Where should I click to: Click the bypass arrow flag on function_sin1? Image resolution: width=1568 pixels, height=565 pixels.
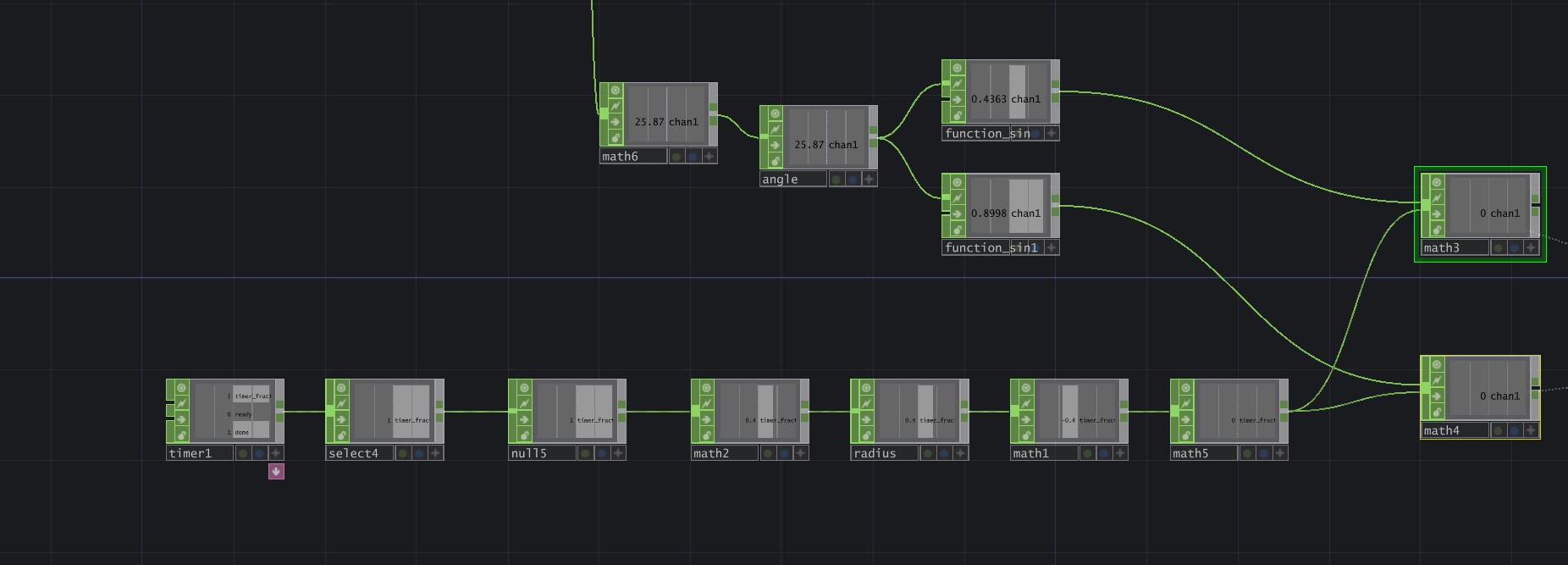[x=957, y=213]
